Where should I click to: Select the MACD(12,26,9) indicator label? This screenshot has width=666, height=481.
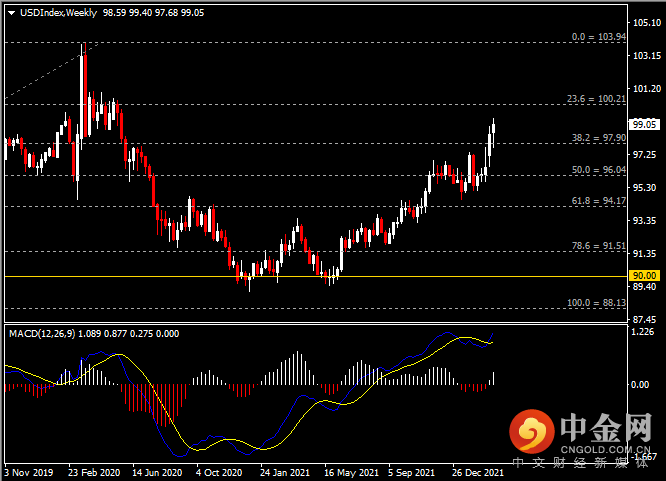pos(42,334)
